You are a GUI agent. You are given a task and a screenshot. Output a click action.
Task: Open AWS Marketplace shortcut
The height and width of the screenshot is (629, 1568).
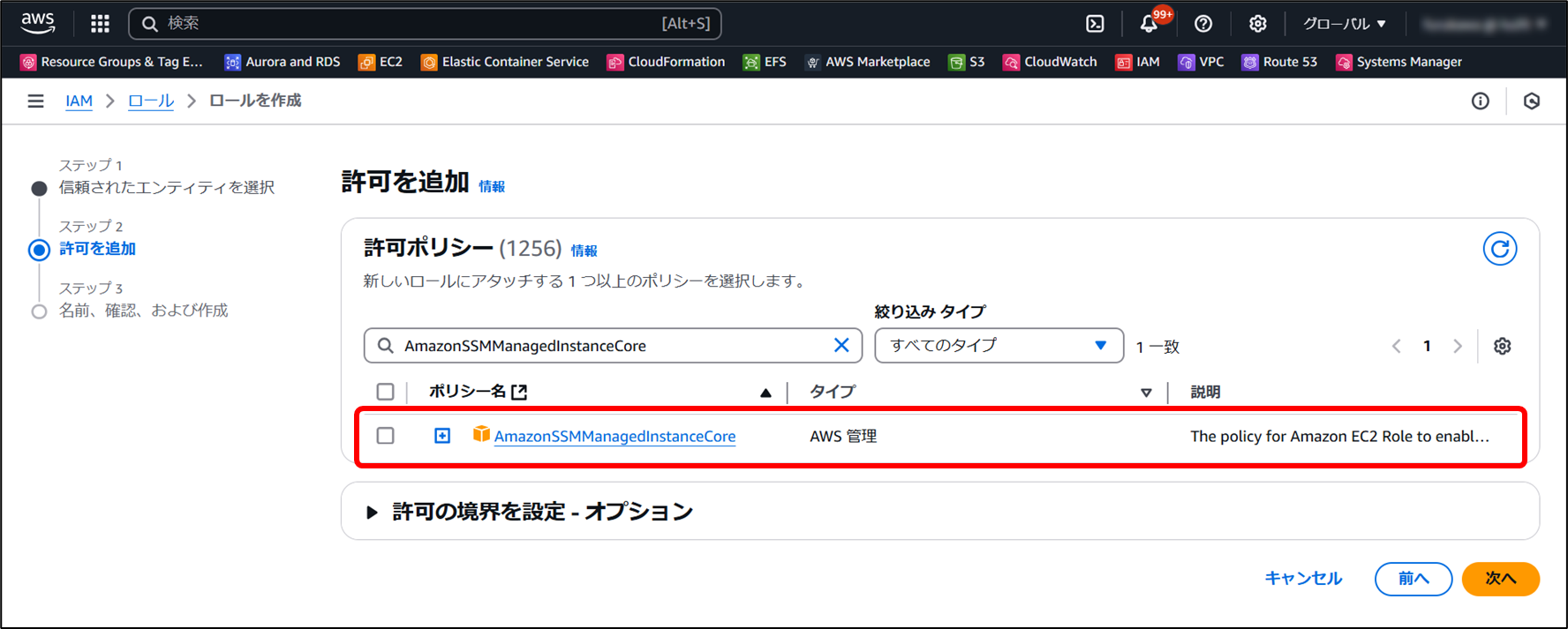pos(867,62)
